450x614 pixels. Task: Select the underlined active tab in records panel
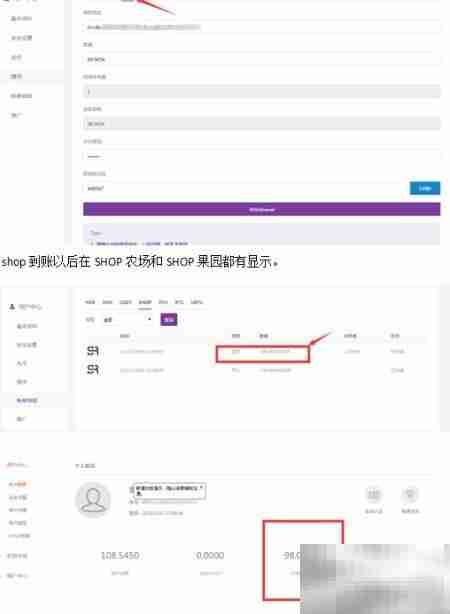(x=145, y=302)
